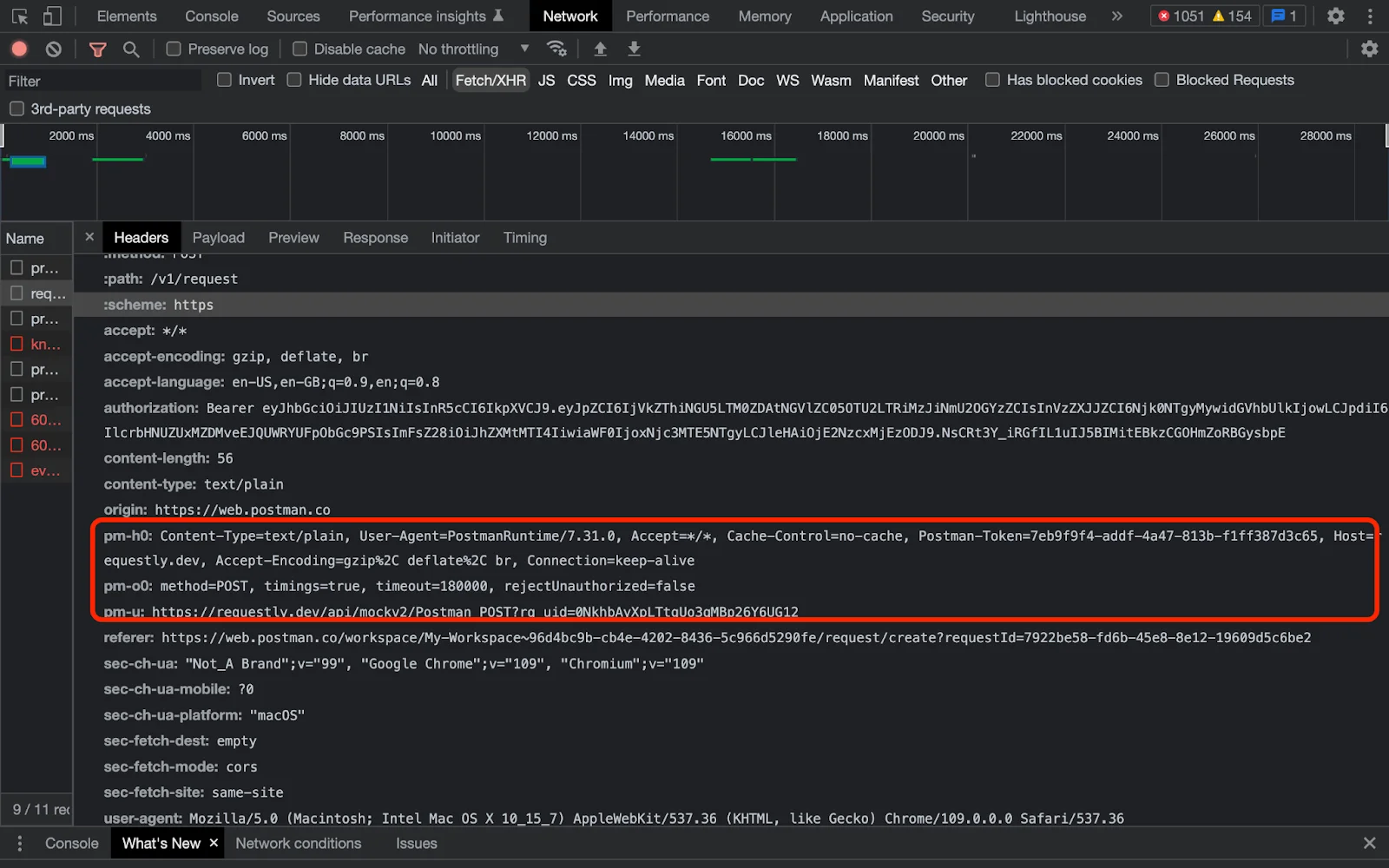The image size is (1389, 868).
Task: Close the bottom drawer panel
Action: pos(1370,844)
